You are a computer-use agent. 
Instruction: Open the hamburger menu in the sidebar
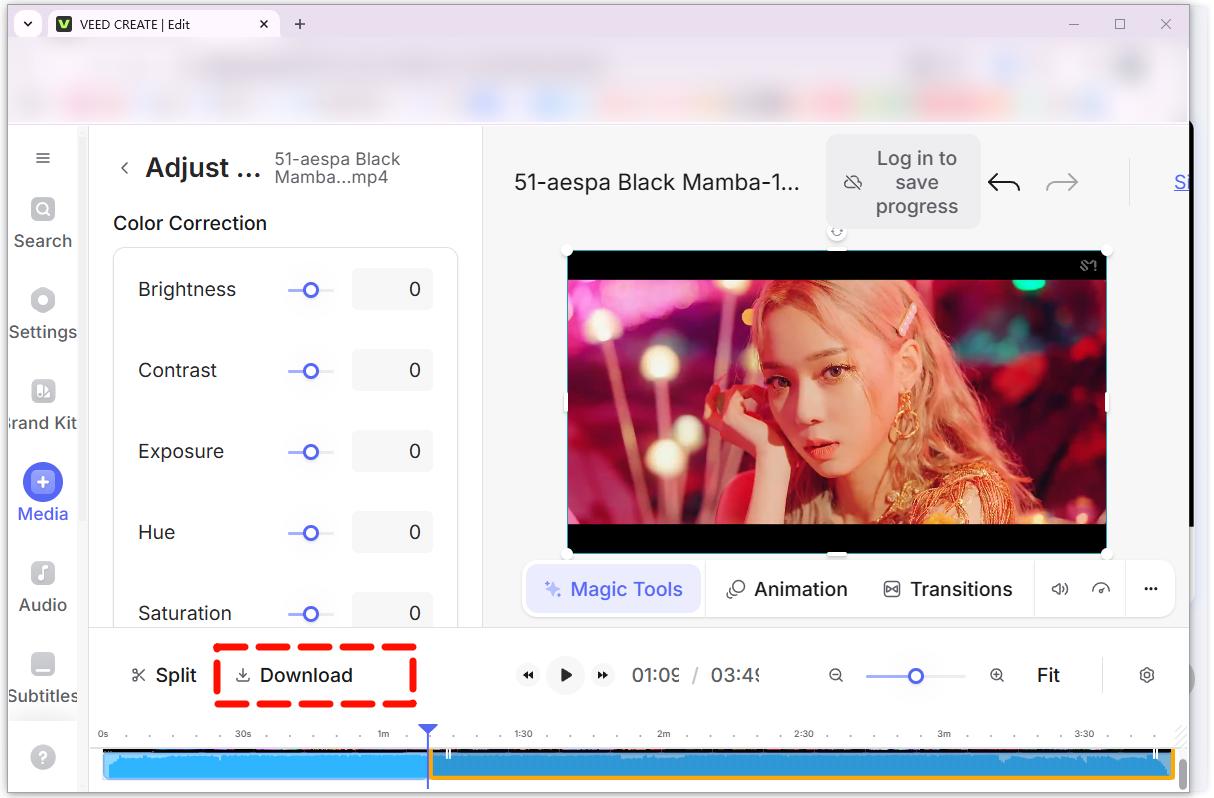(x=43, y=158)
